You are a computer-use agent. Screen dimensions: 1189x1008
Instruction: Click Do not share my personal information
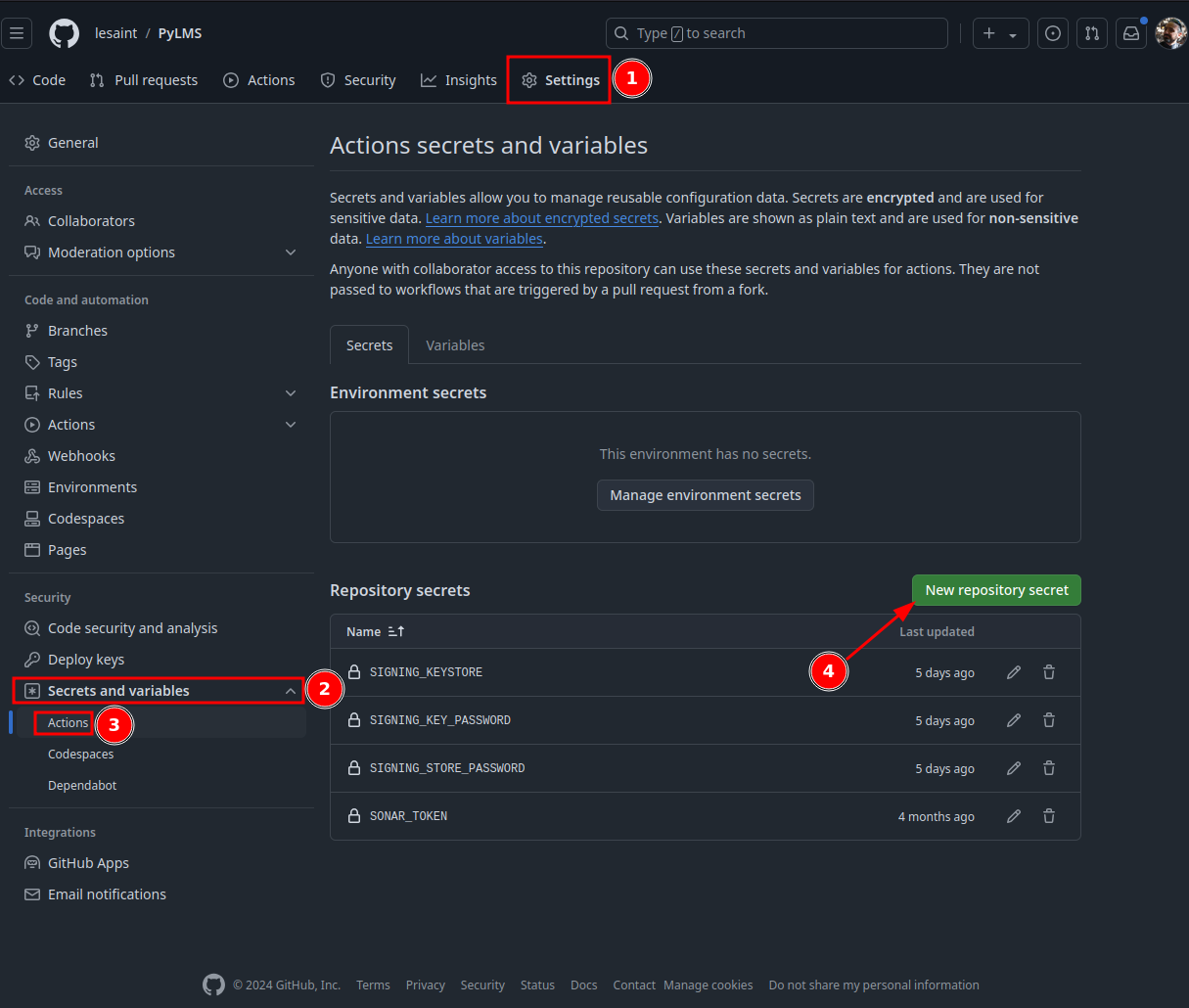point(874,985)
